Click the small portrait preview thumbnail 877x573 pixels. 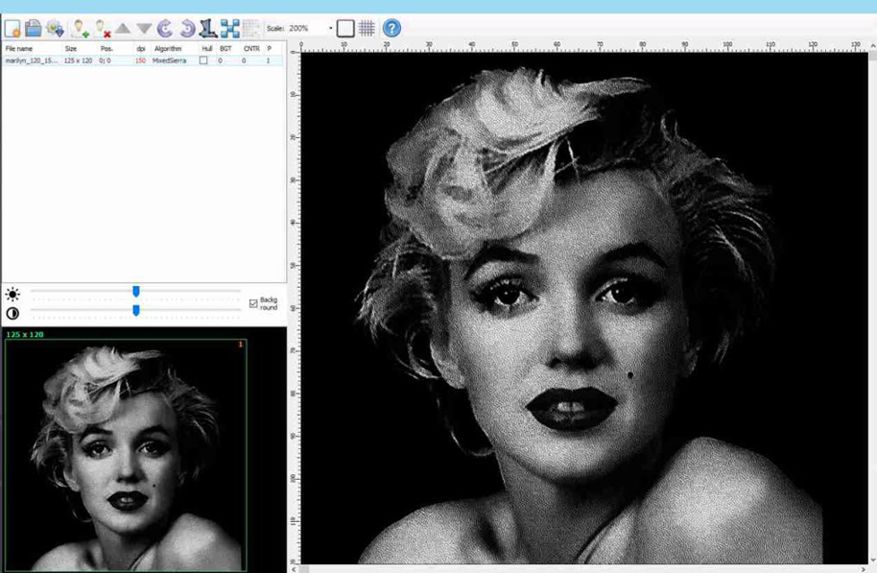click(126, 454)
